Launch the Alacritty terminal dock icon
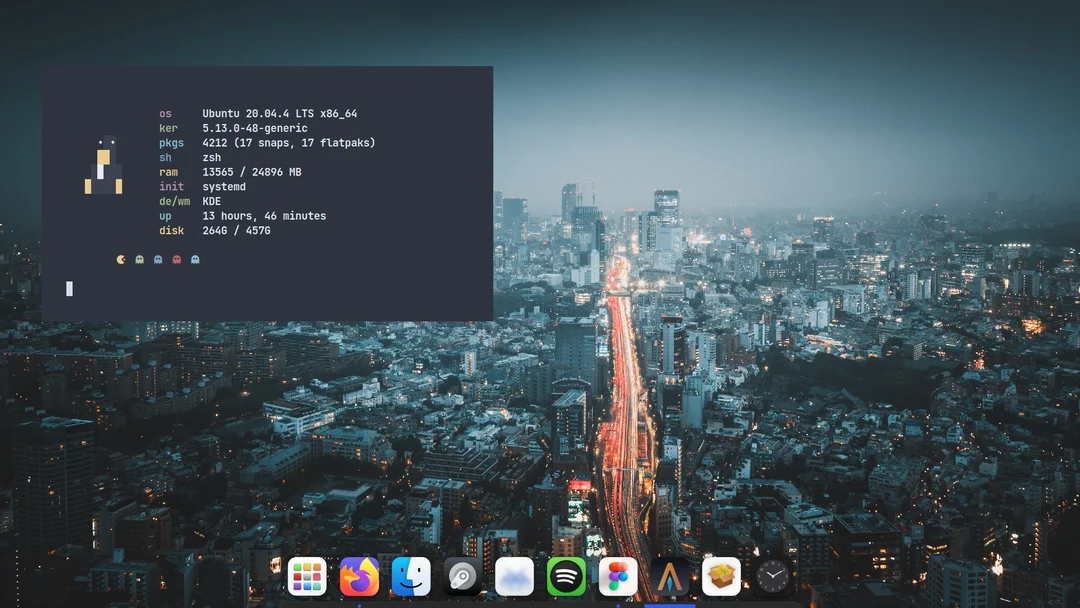The width and height of the screenshot is (1080, 608). [x=669, y=577]
